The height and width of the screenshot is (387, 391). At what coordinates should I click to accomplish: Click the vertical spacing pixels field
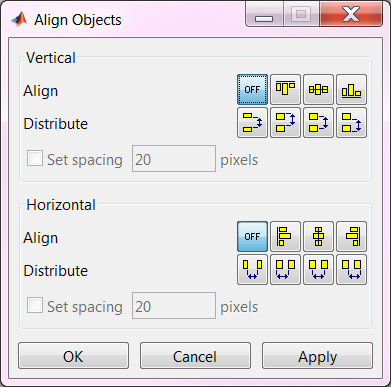[x=174, y=159]
